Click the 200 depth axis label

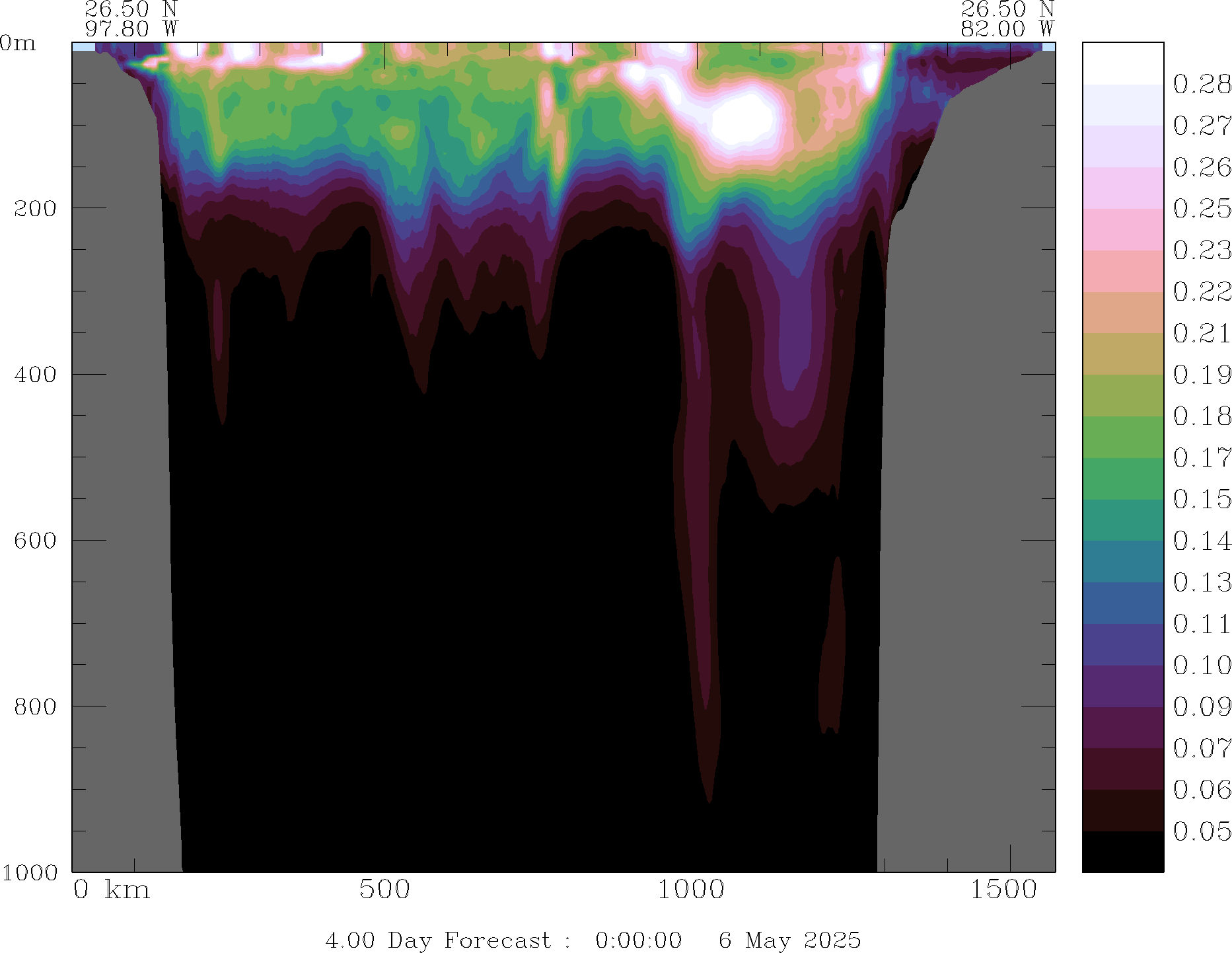(36, 208)
